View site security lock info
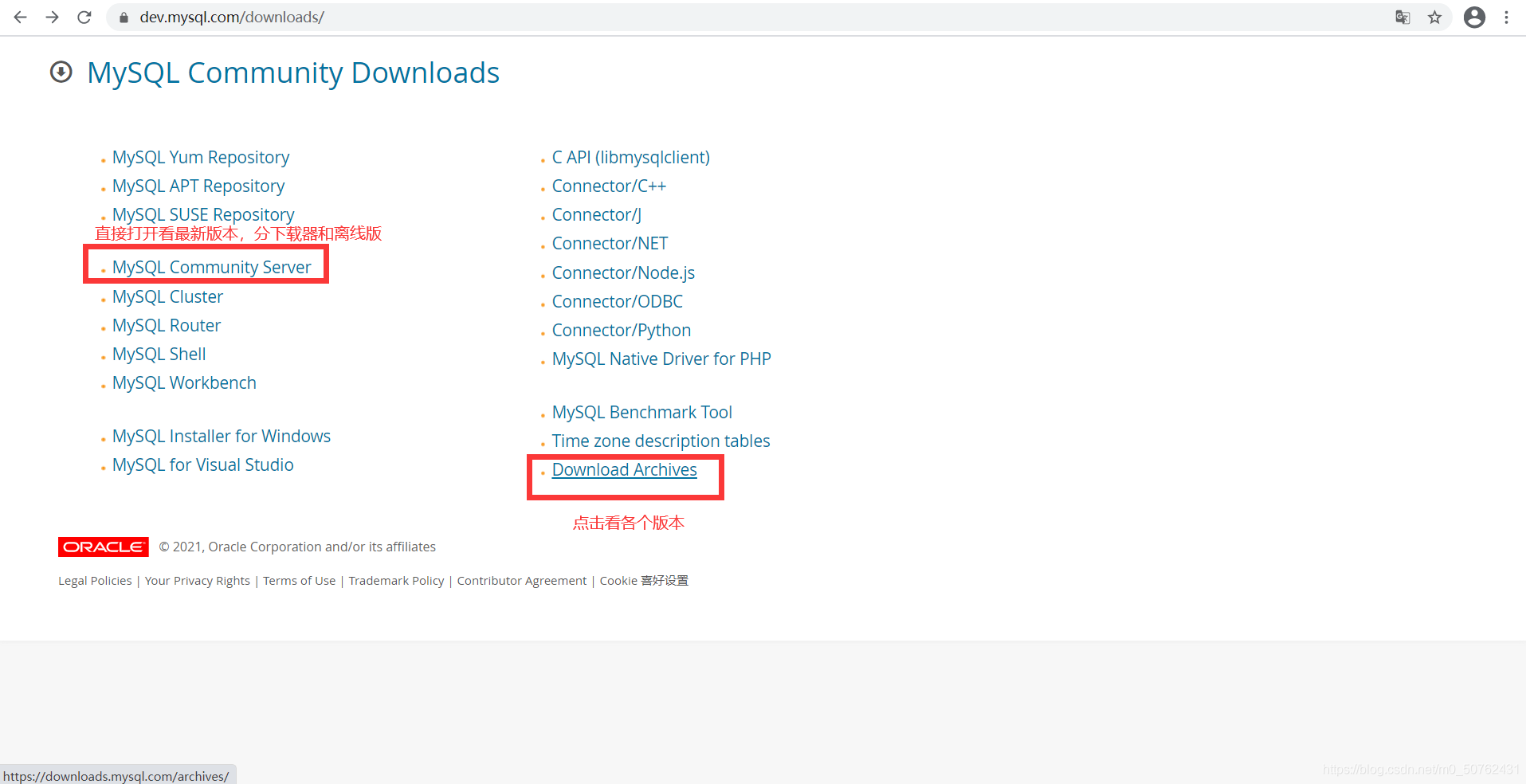This screenshot has height=784, width=1526. click(x=124, y=17)
